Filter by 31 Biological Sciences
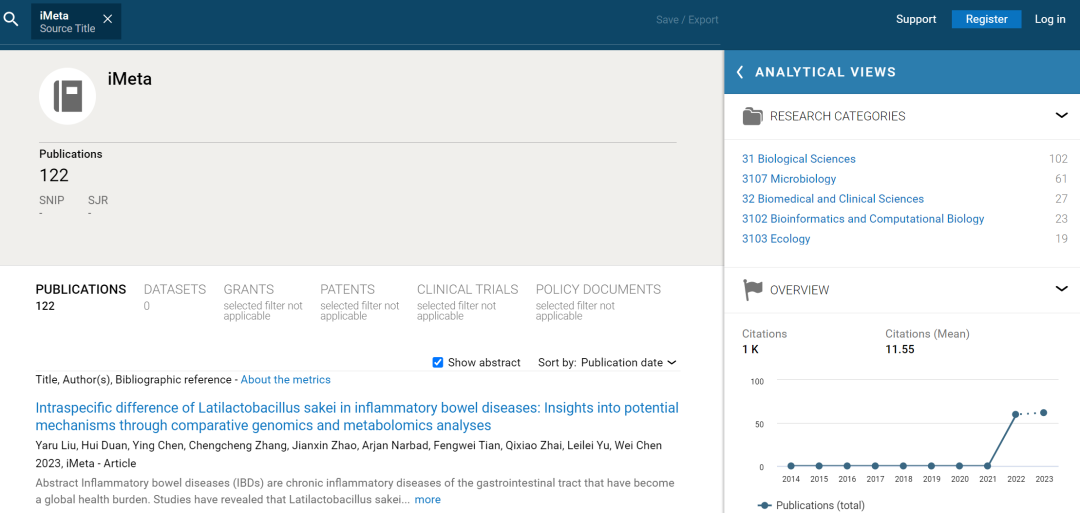The width and height of the screenshot is (1080, 513). [798, 159]
